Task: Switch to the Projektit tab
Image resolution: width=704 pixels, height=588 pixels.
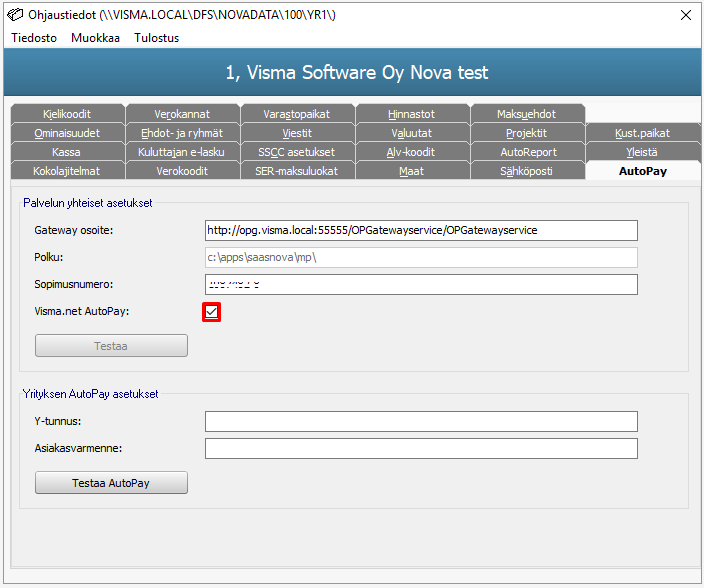Action: [527, 133]
